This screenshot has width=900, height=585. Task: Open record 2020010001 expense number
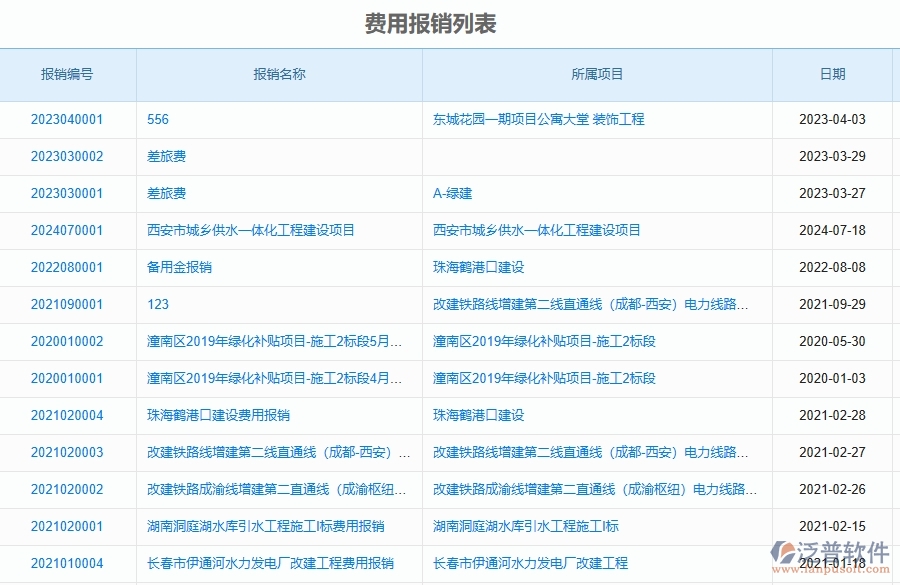67,378
